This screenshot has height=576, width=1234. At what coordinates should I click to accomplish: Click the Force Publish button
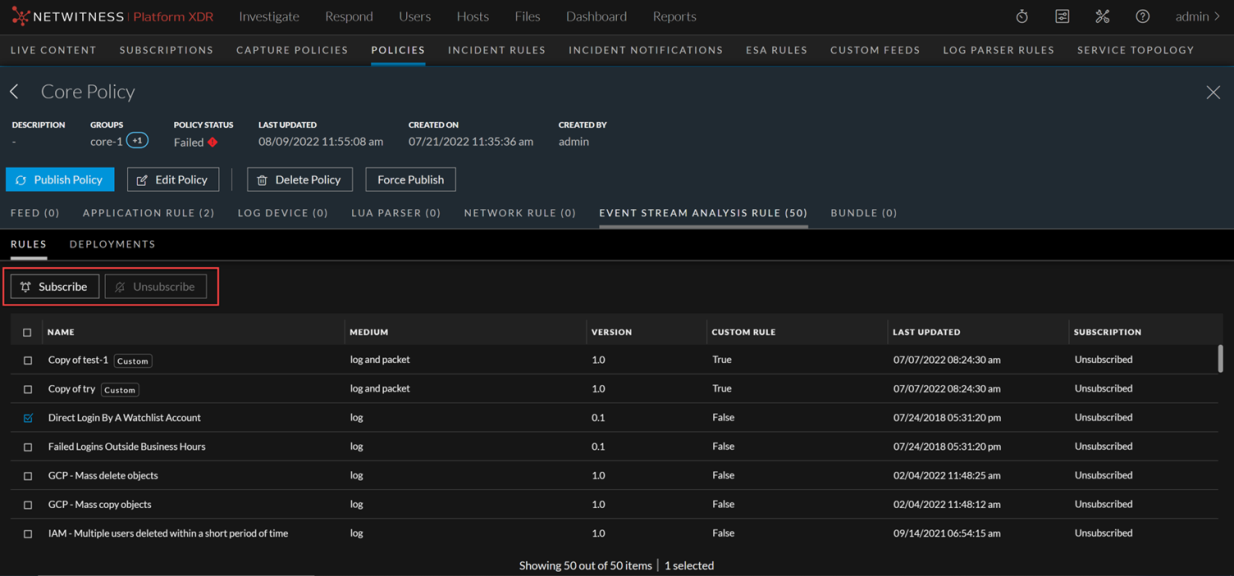410,180
